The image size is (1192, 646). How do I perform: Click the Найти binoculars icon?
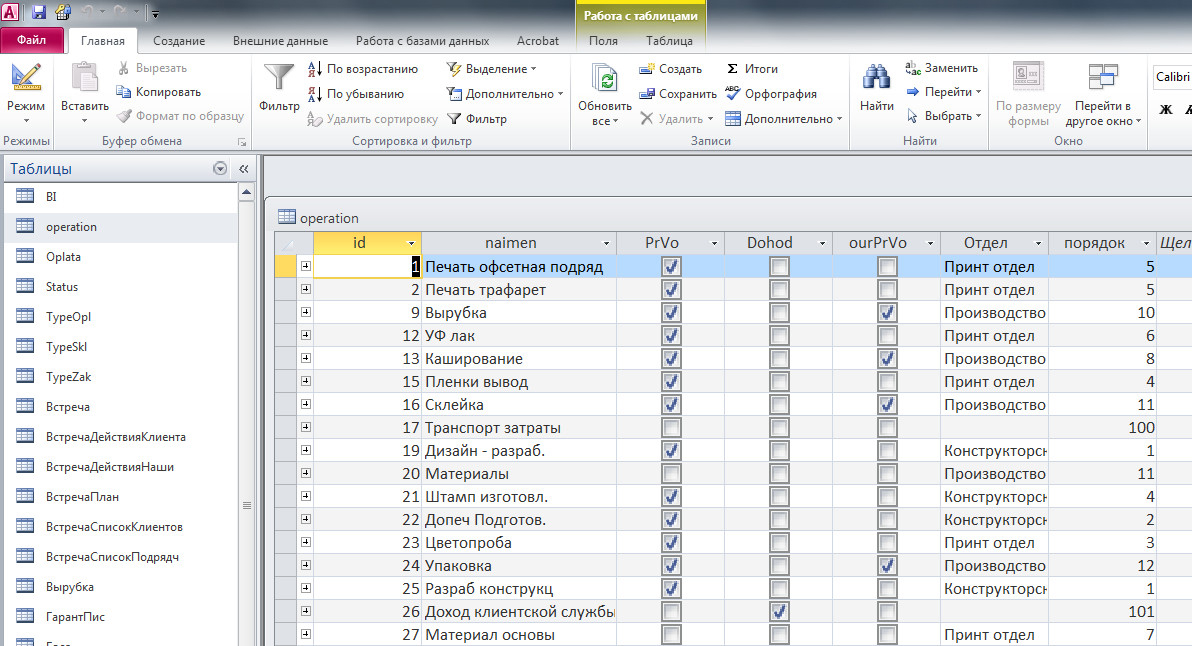click(x=877, y=79)
